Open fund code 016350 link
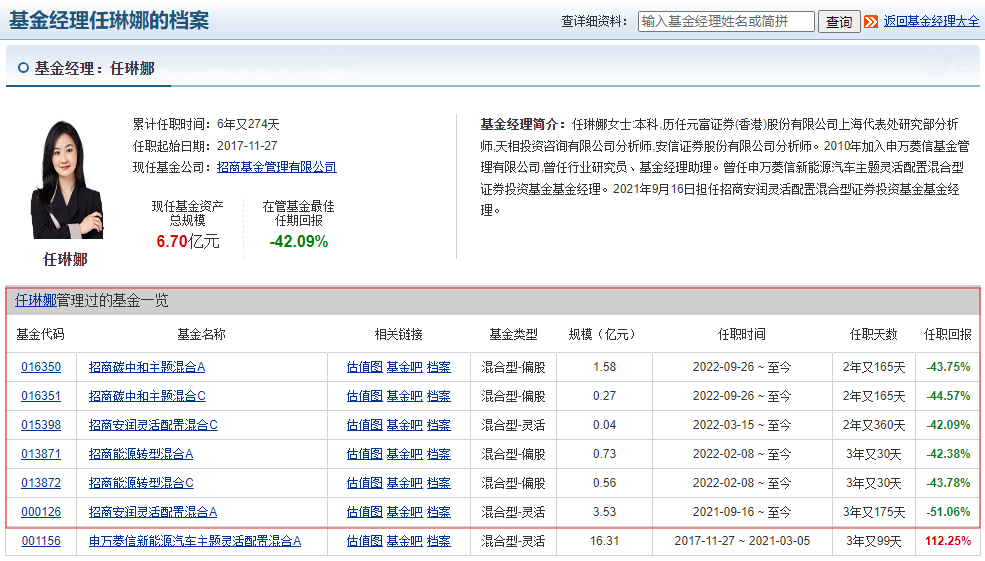The image size is (985, 561). click(x=41, y=367)
